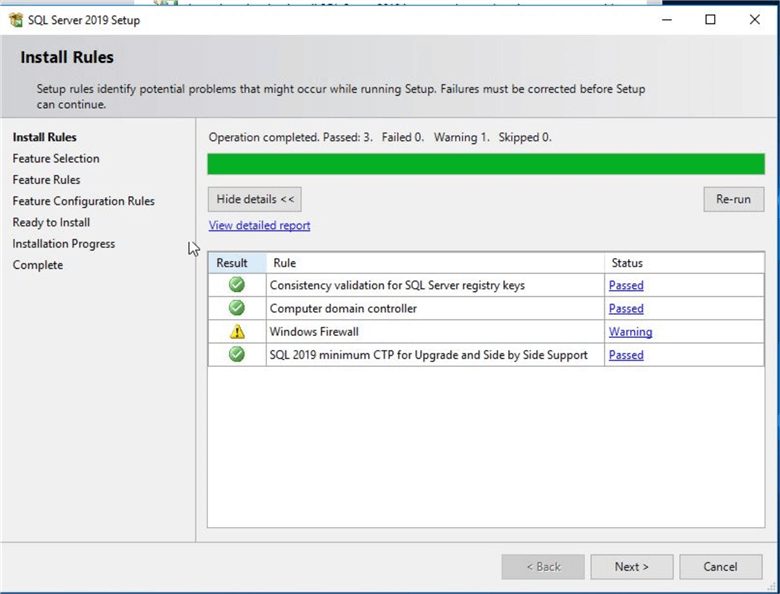Select Feature Selection step in sidebar

tap(56, 159)
